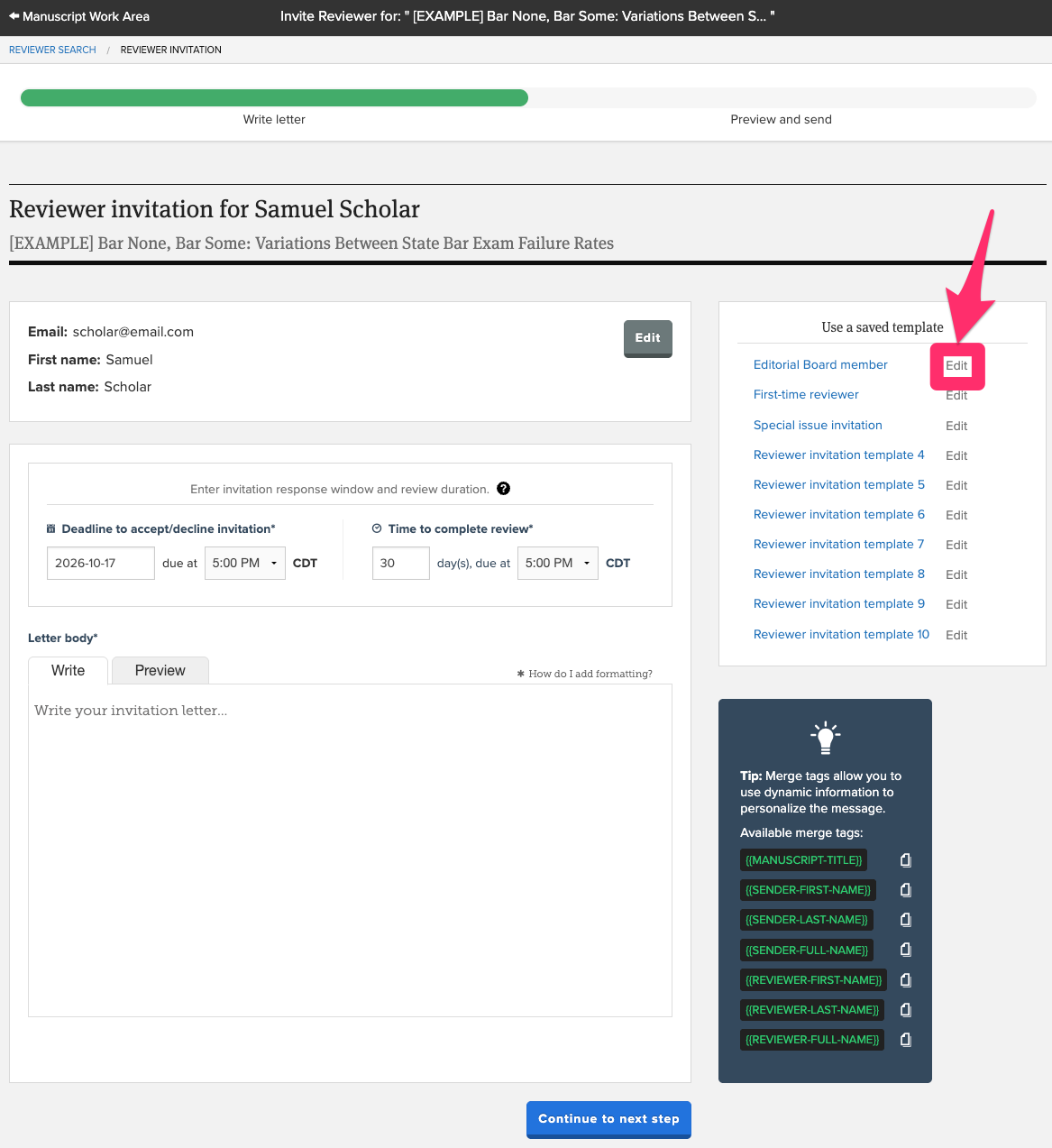The width and height of the screenshot is (1052, 1148).
Task: Click Continue to next step button
Action: point(608,1119)
